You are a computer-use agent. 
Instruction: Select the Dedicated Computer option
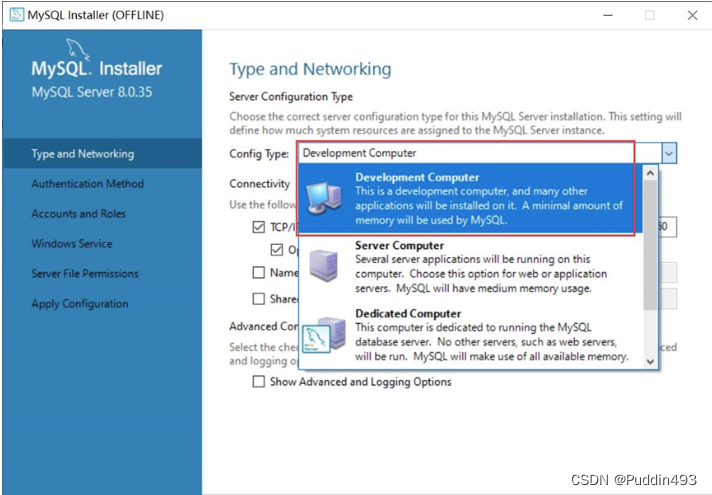[x=470, y=335]
